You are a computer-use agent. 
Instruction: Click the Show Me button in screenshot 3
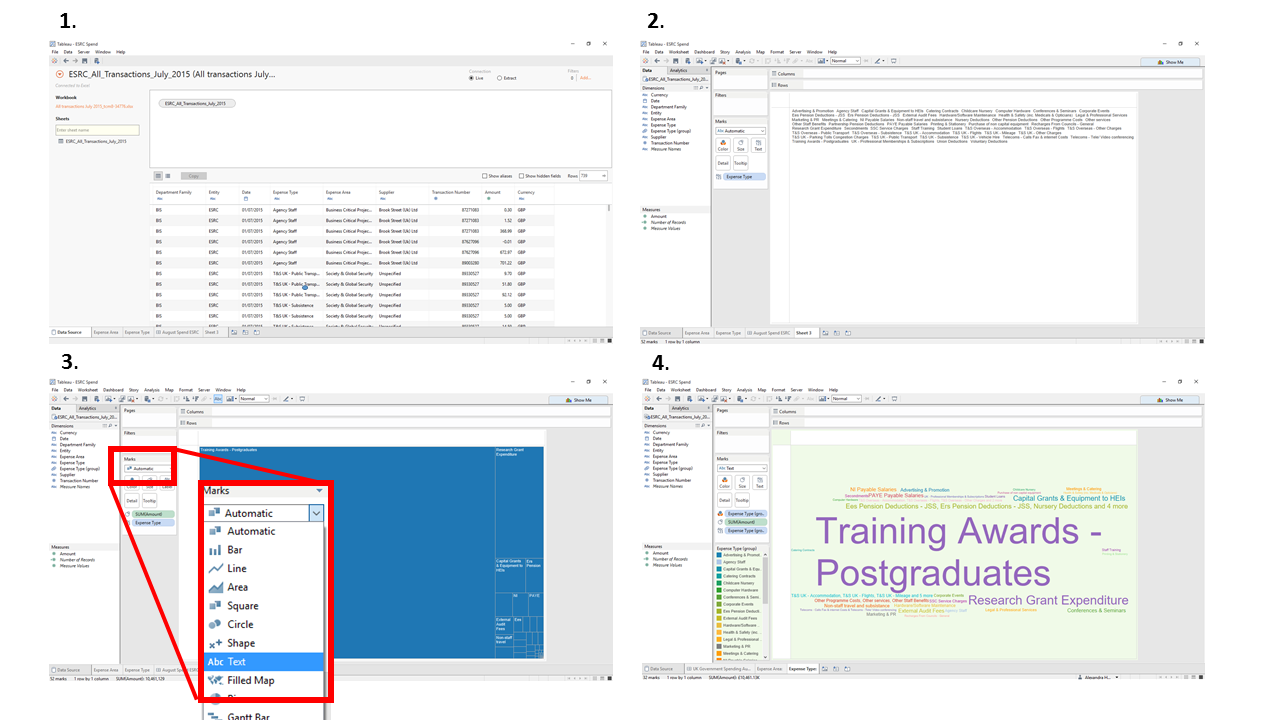click(578, 399)
